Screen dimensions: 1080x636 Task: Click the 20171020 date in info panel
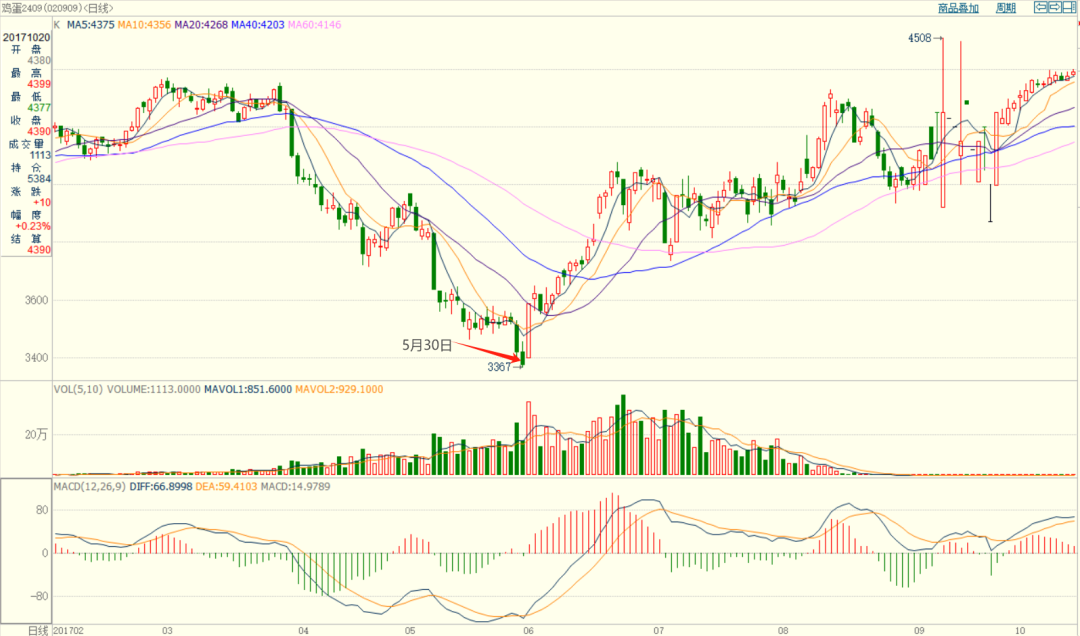(25, 37)
